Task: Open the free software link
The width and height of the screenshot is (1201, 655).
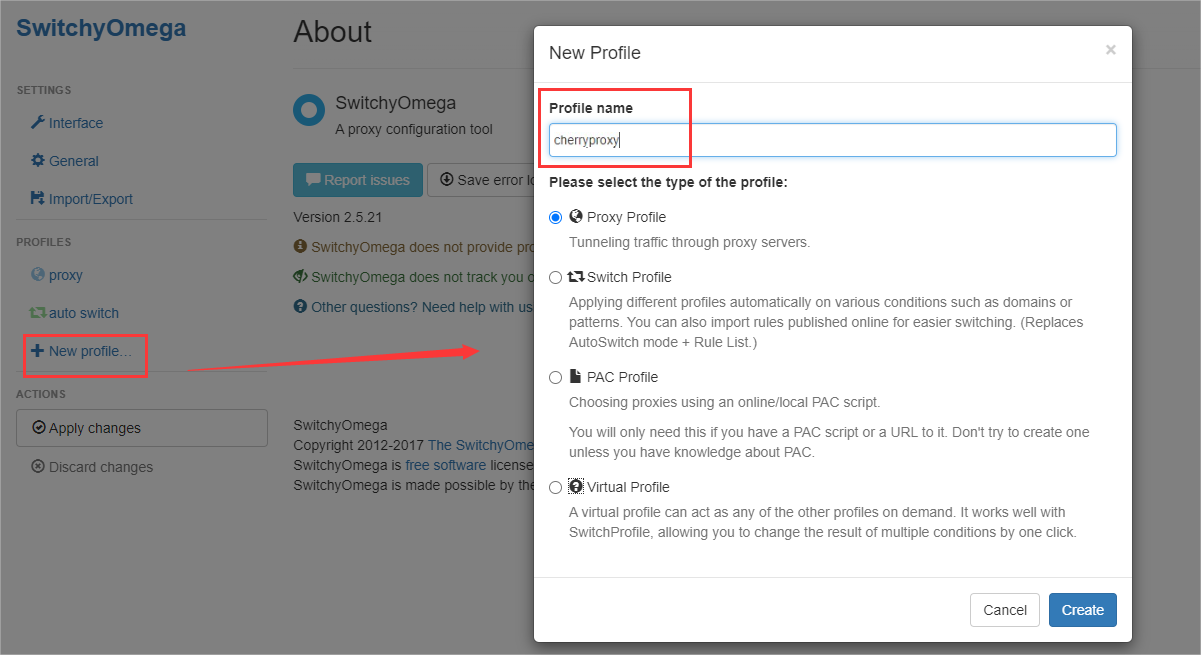Action: click(x=446, y=465)
